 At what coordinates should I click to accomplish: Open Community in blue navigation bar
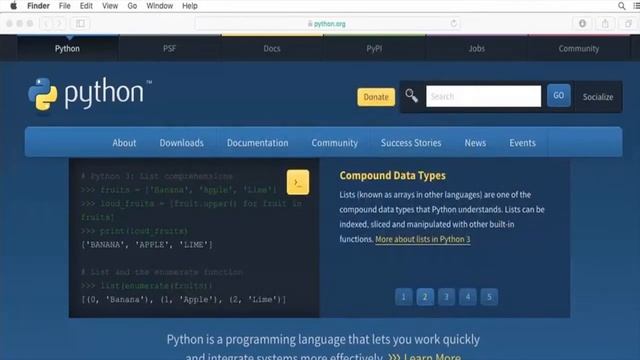[x=335, y=143]
